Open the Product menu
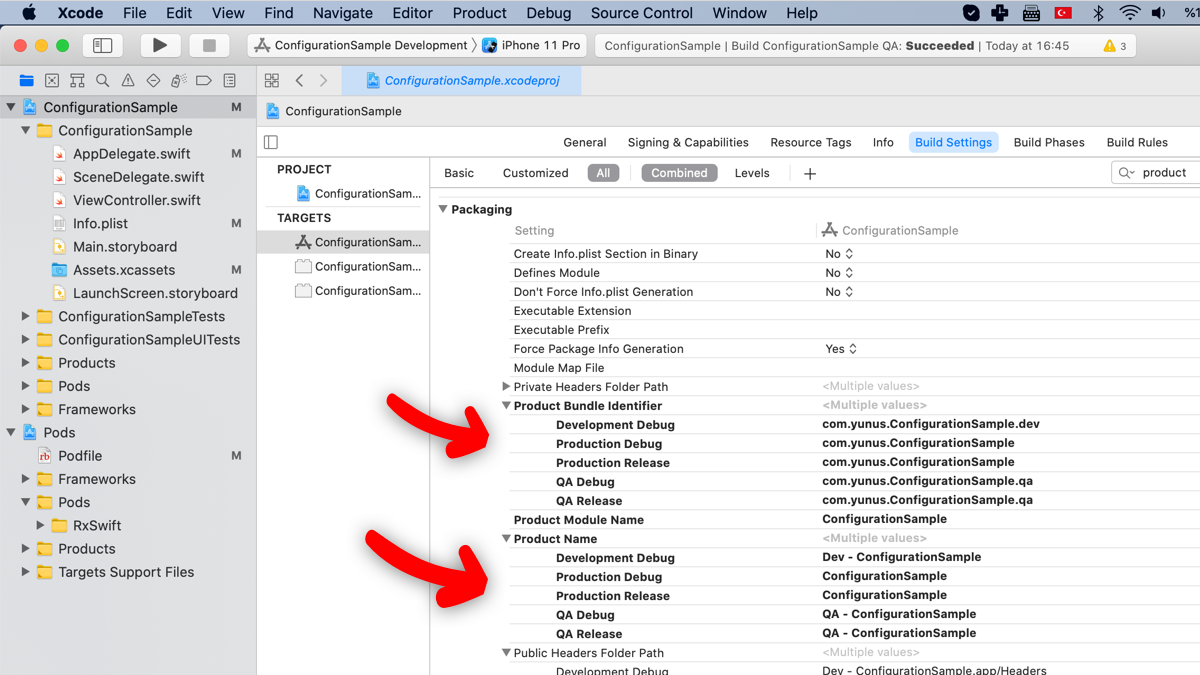1200x675 pixels. point(479,13)
